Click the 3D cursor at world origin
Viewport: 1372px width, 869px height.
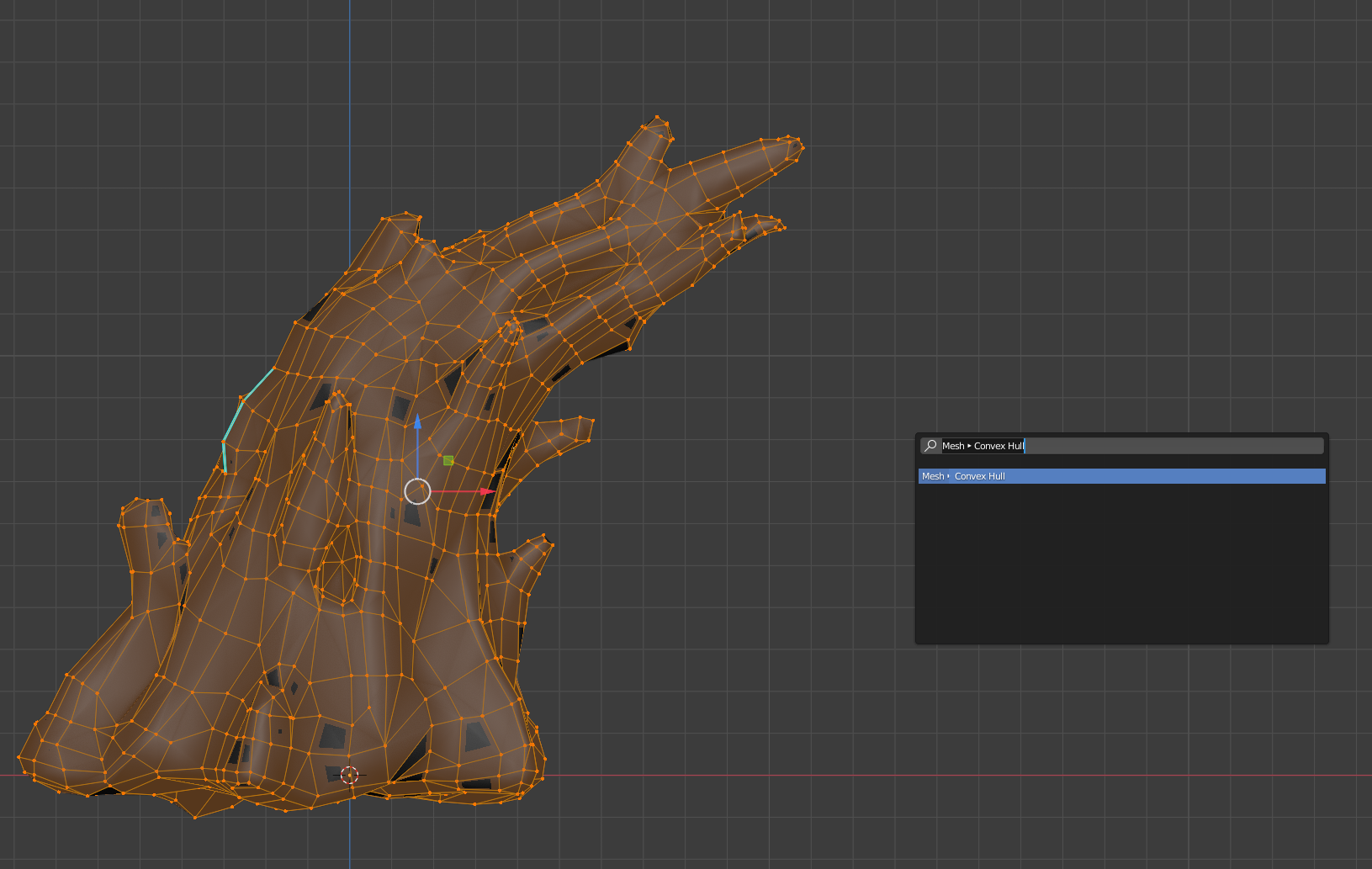click(x=349, y=775)
